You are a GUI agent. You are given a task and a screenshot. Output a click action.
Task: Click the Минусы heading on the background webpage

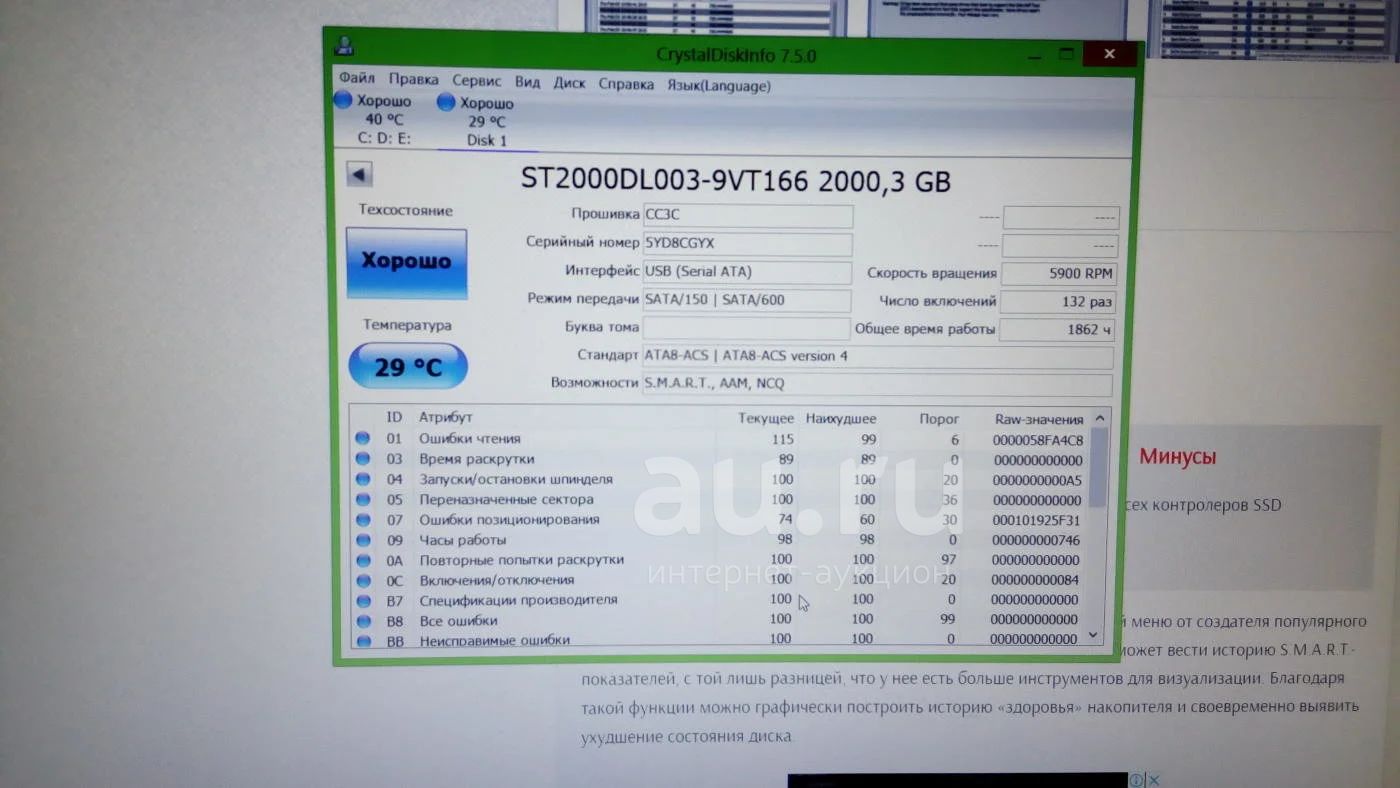click(1178, 457)
